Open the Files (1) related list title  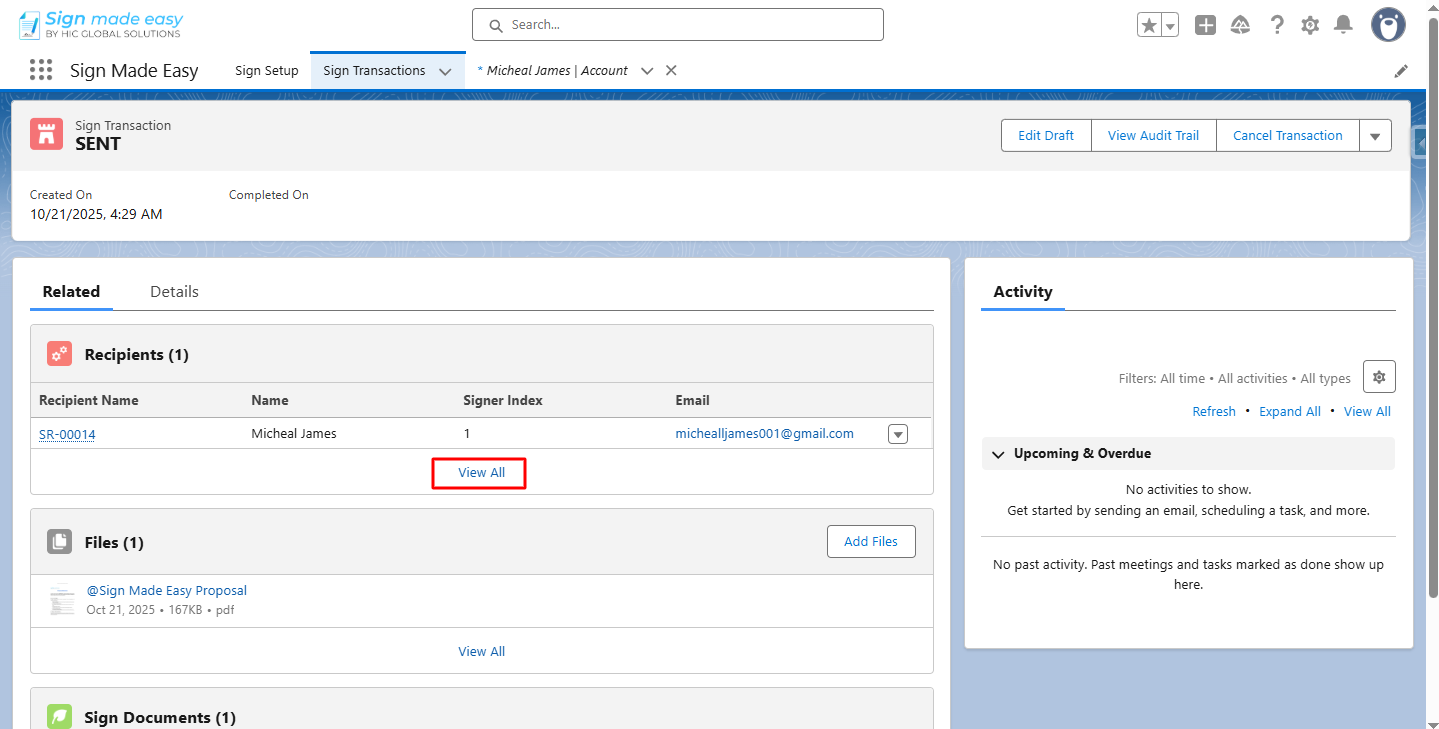[114, 543]
